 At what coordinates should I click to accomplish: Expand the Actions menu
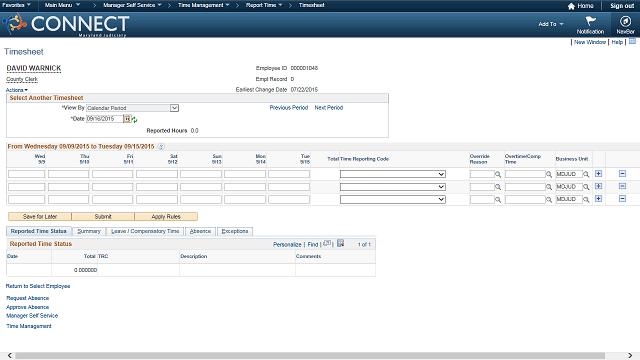pyautogui.click(x=17, y=90)
